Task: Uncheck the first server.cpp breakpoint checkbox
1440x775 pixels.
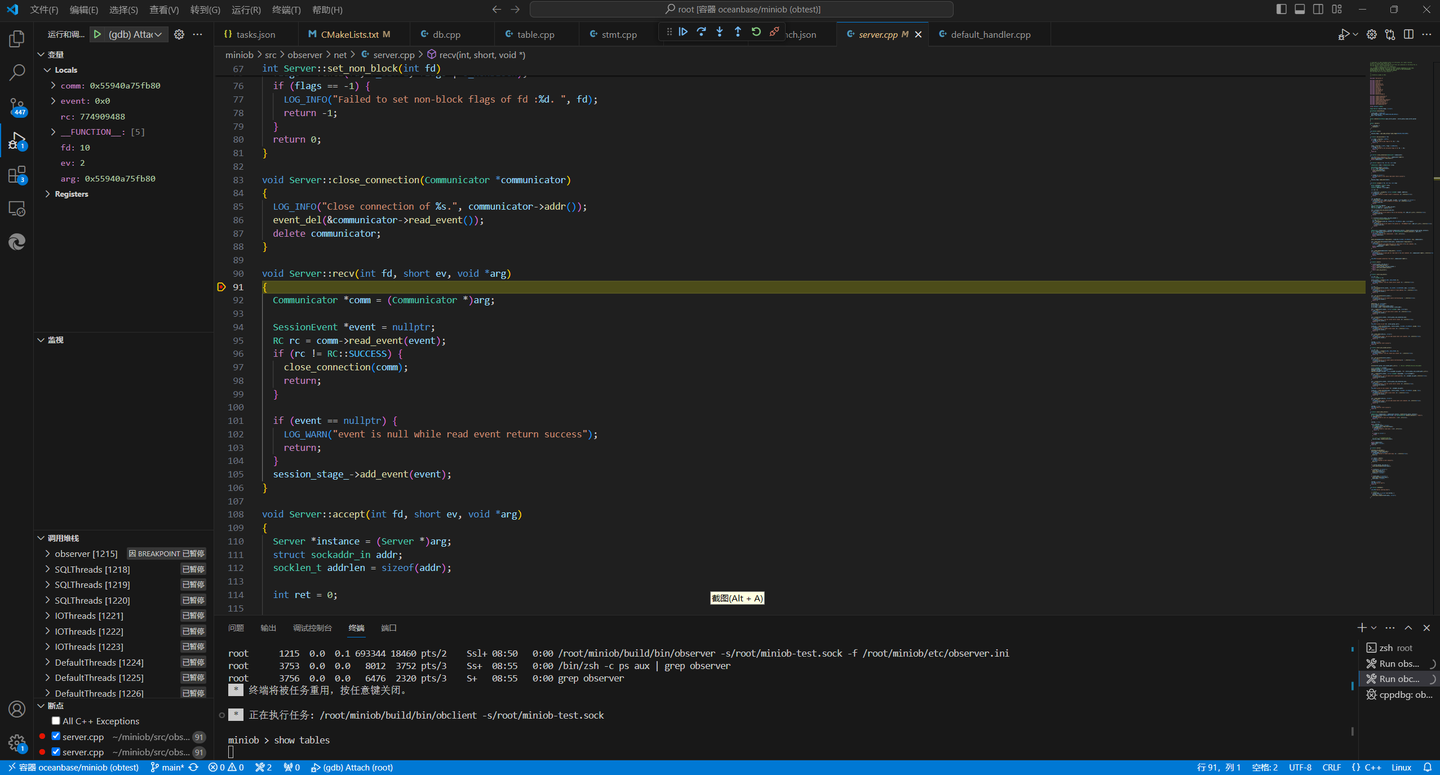Action: [x=56, y=737]
